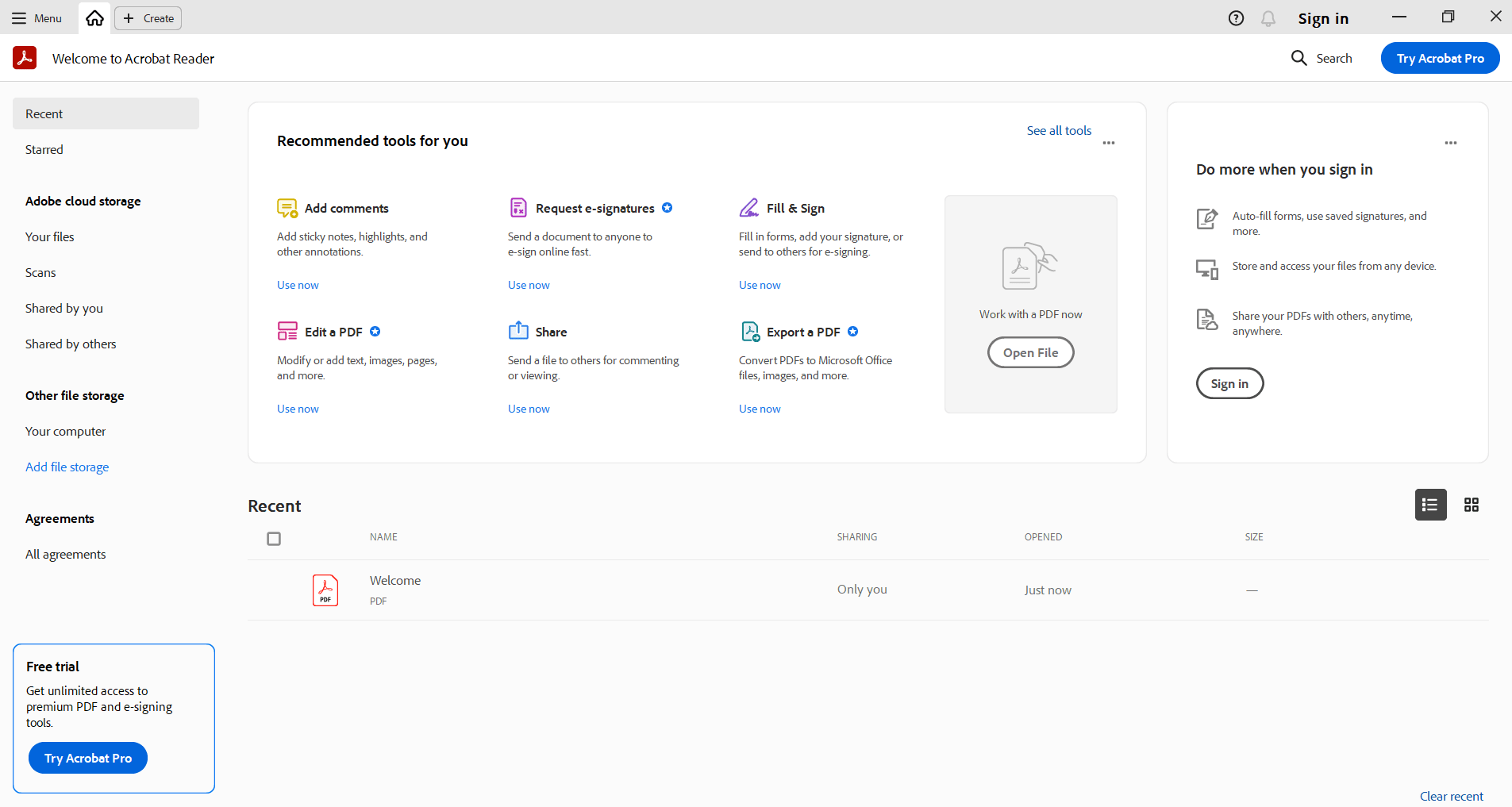
Task: Open the hamburger Menu icon
Action: (x=19, y=18)
